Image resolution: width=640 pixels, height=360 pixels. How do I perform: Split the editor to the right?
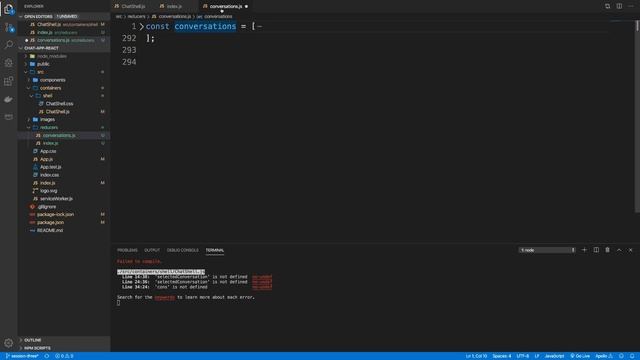click(619, 6)
